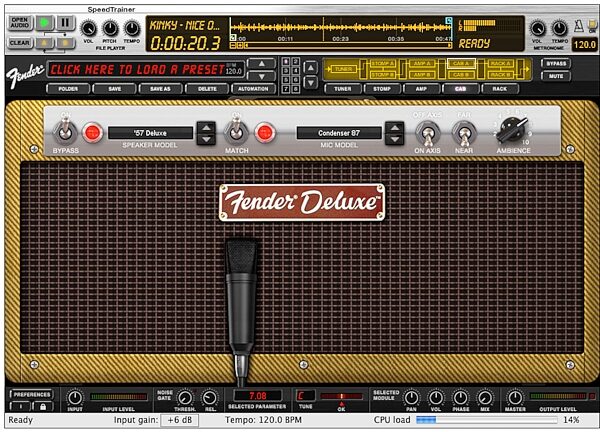600x432 pixels.
Task: Turn the metronome VOL knob
Action: (538, 29)
